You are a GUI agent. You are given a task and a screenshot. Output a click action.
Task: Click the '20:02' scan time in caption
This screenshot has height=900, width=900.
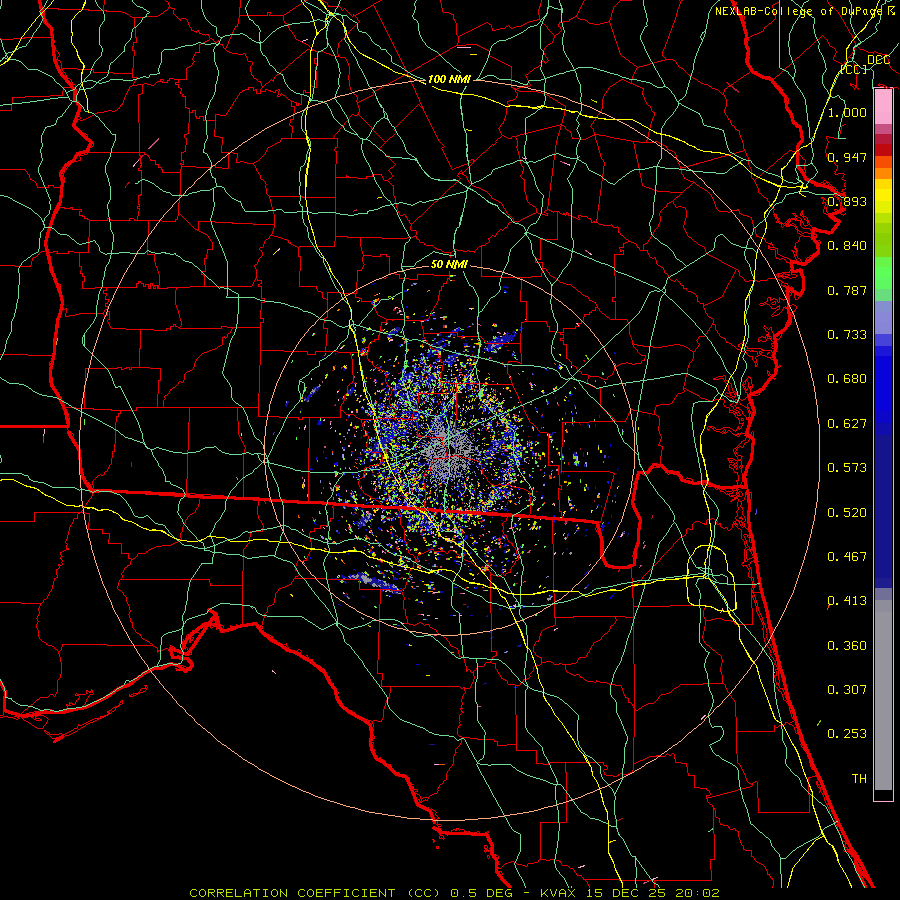coord(696,893)
